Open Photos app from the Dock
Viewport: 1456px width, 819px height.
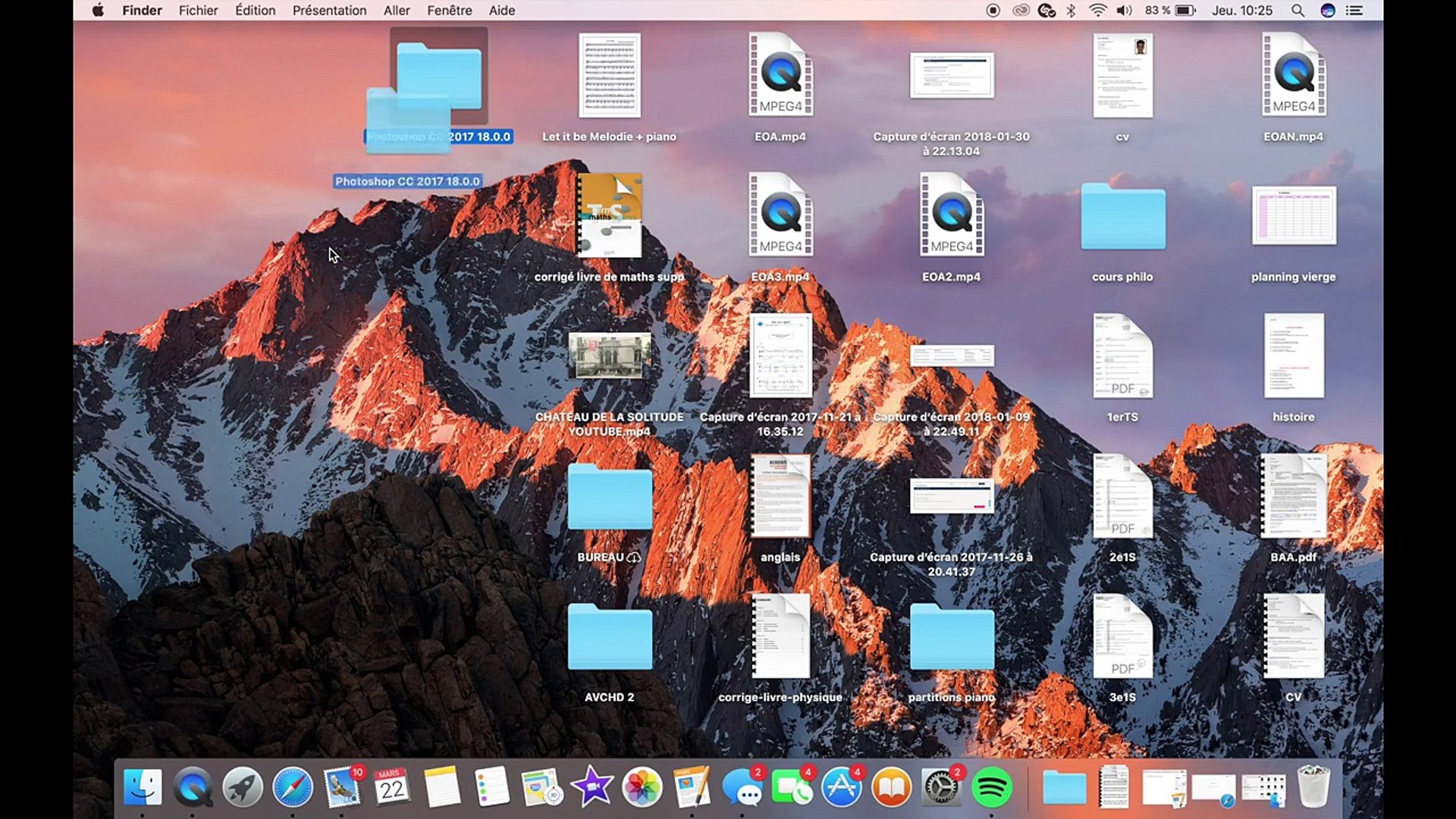coord(642,787)
